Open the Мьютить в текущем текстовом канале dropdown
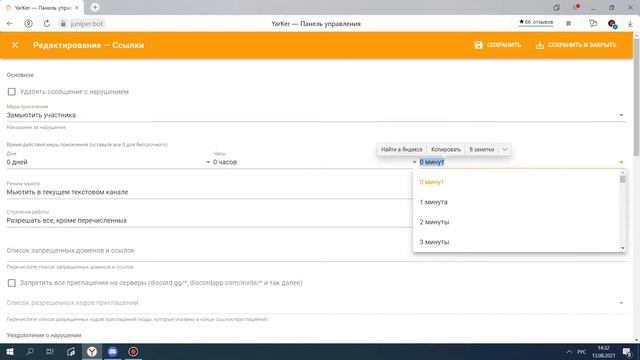The height and width of the screenshot is (360, 640). click(209, 192)
